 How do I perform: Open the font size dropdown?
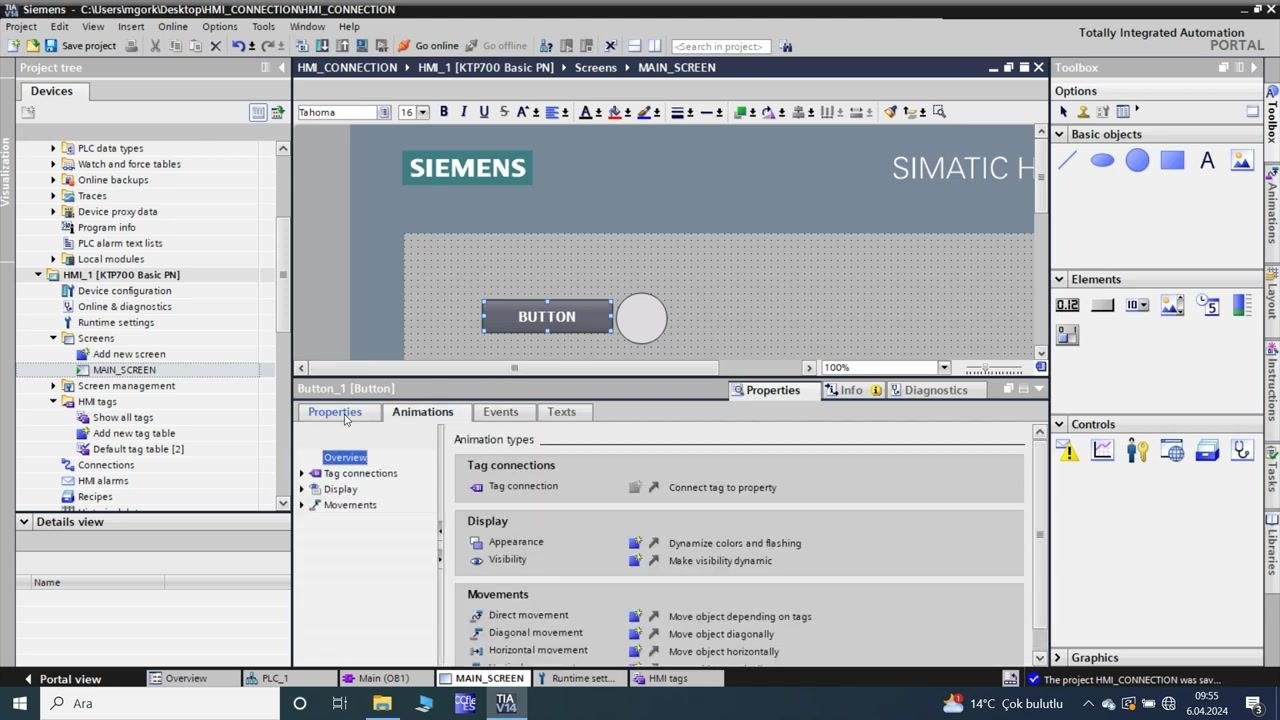pos(423,112)
